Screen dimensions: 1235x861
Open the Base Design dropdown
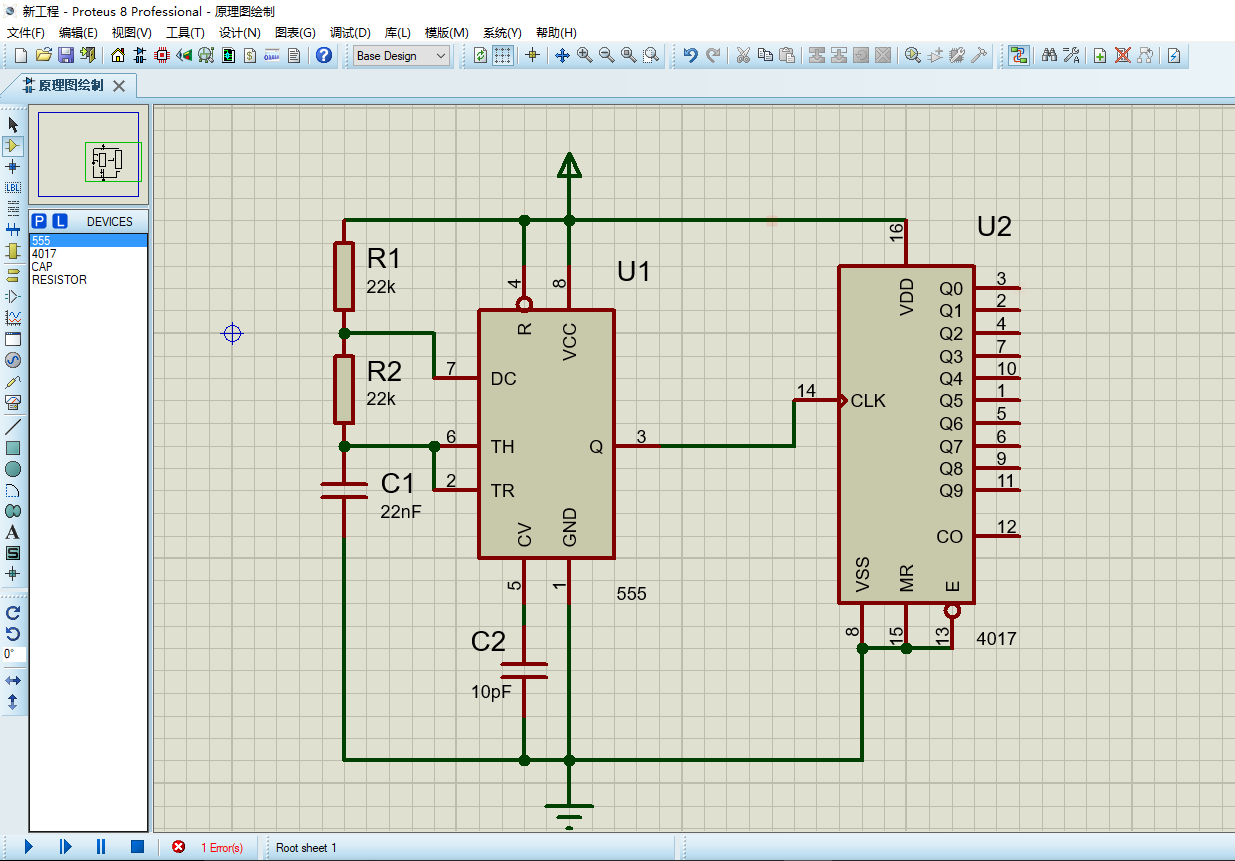tap(402, 56)
